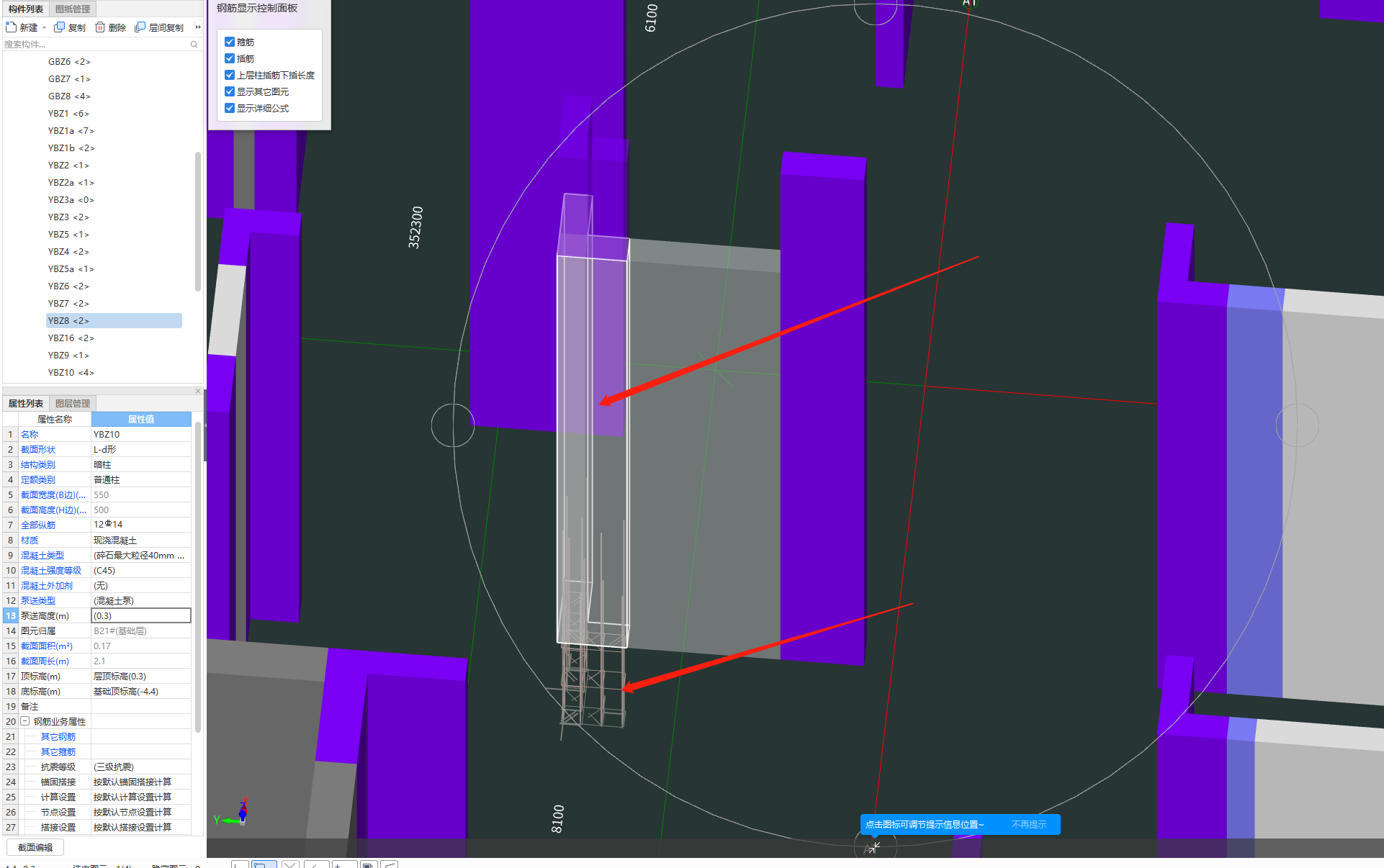Select component YBZ3a <0>
This screenshot has width=1384, height=868.
coord(71,200)
